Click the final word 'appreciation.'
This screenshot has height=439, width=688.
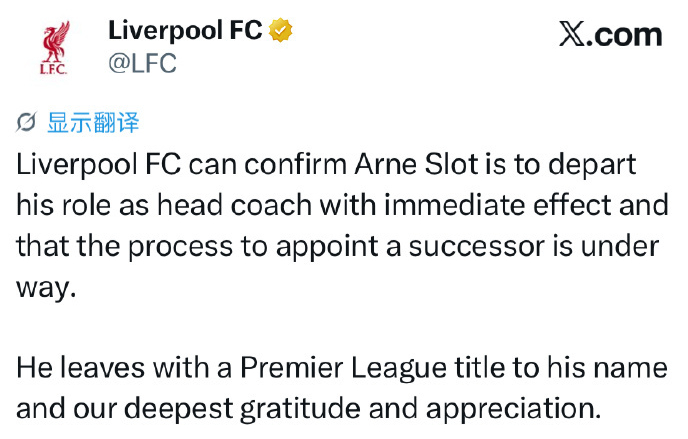tap(513, 409)
